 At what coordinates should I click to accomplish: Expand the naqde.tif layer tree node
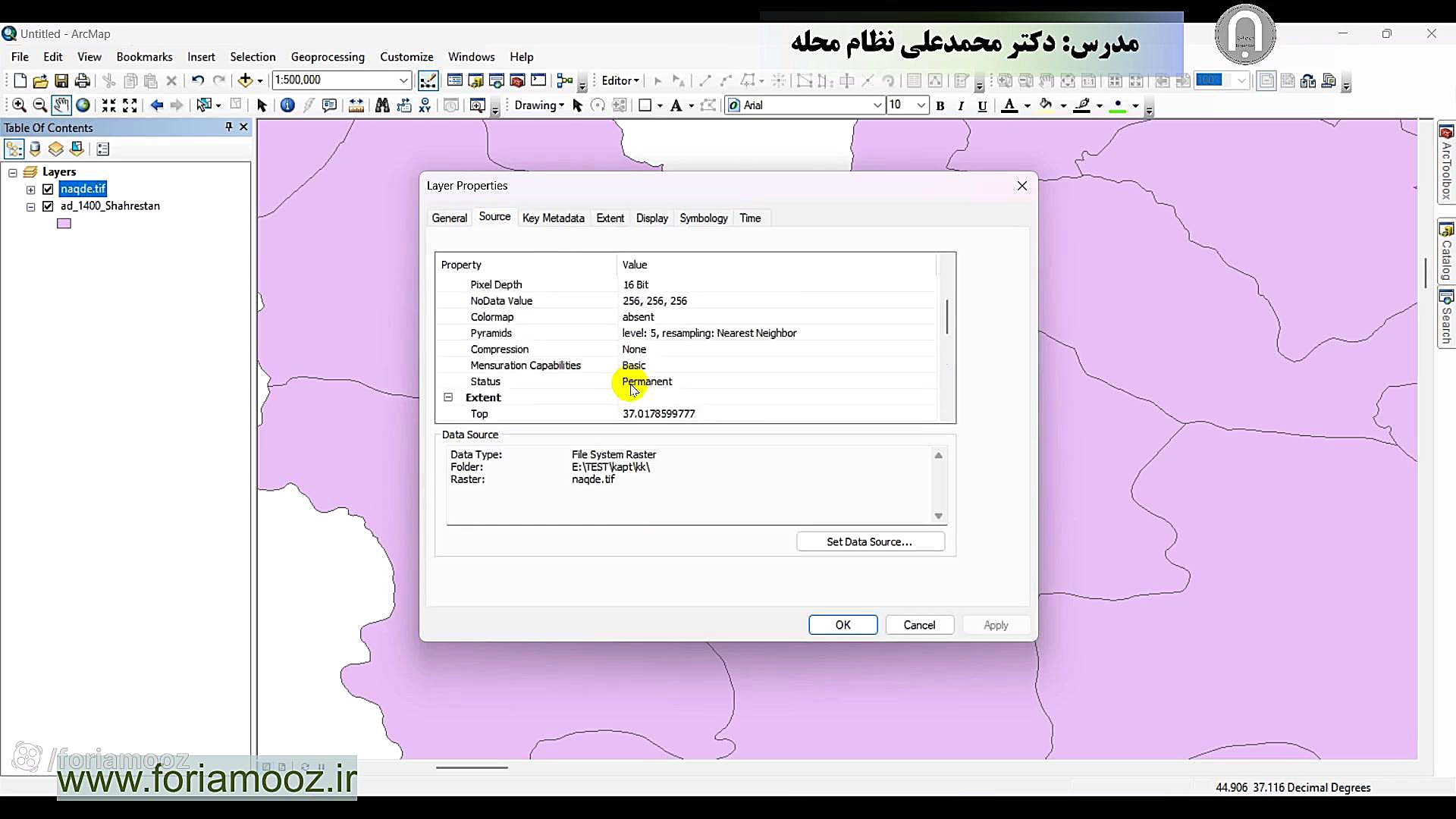(x=31, y=190)
